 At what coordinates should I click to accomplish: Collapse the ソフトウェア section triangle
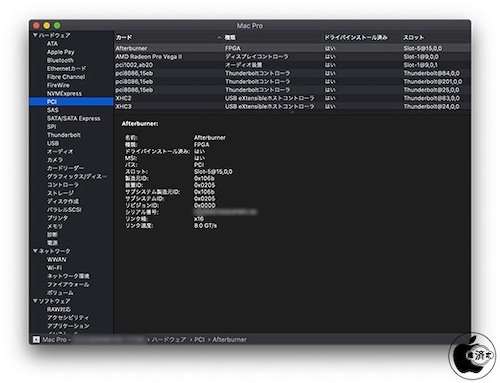(x=35, y=301)
